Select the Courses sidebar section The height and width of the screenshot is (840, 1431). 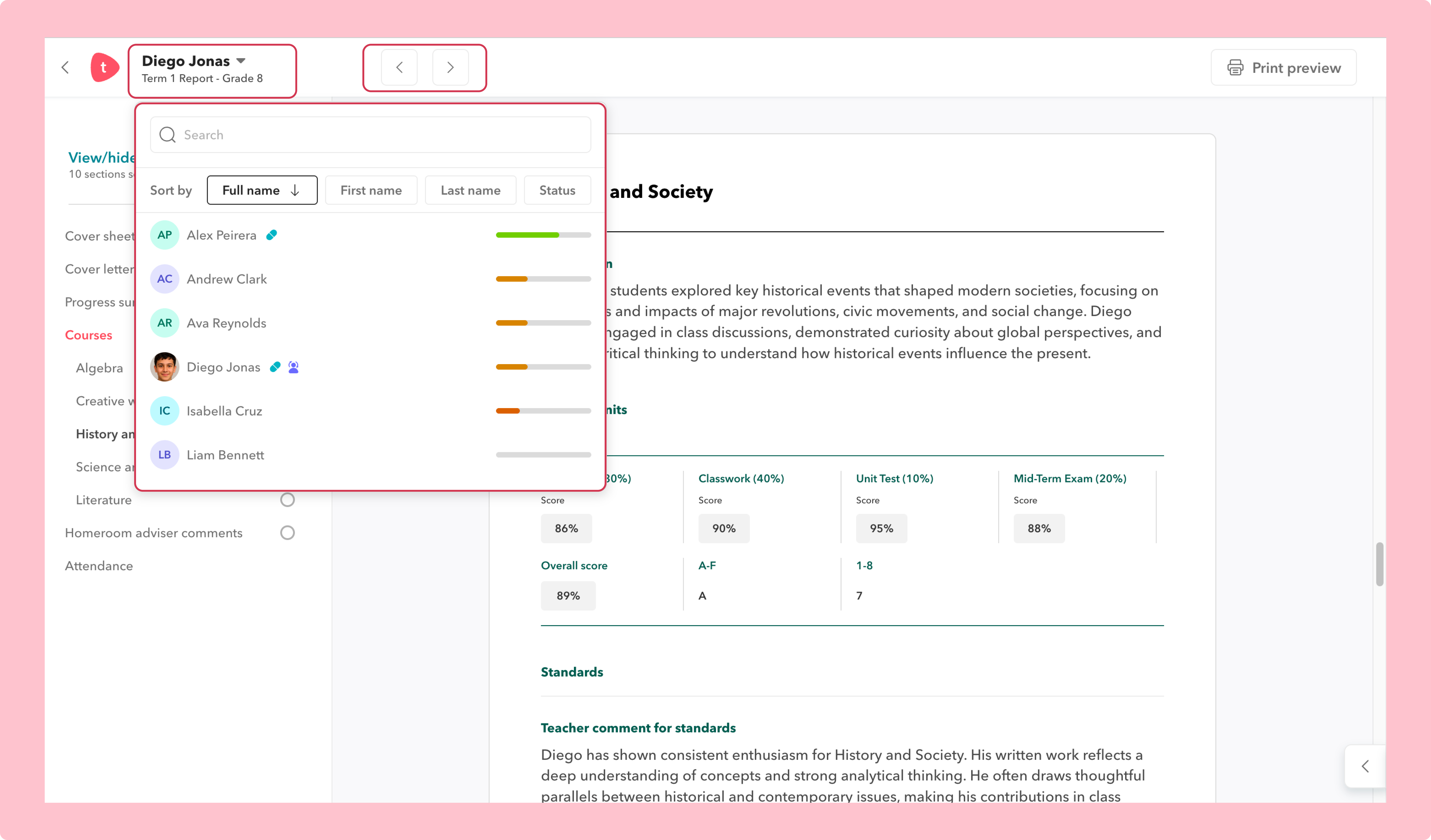coord(89,335)
